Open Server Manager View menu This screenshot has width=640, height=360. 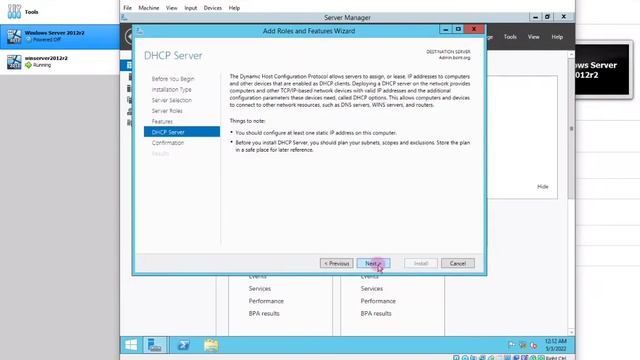pyautogui.click(x=533, y=37)
